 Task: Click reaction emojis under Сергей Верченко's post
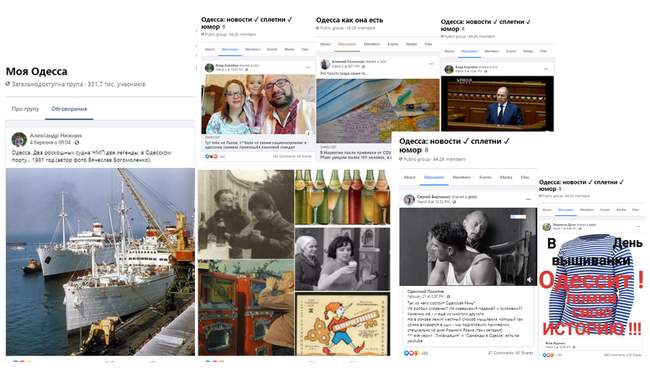point(412,353)
